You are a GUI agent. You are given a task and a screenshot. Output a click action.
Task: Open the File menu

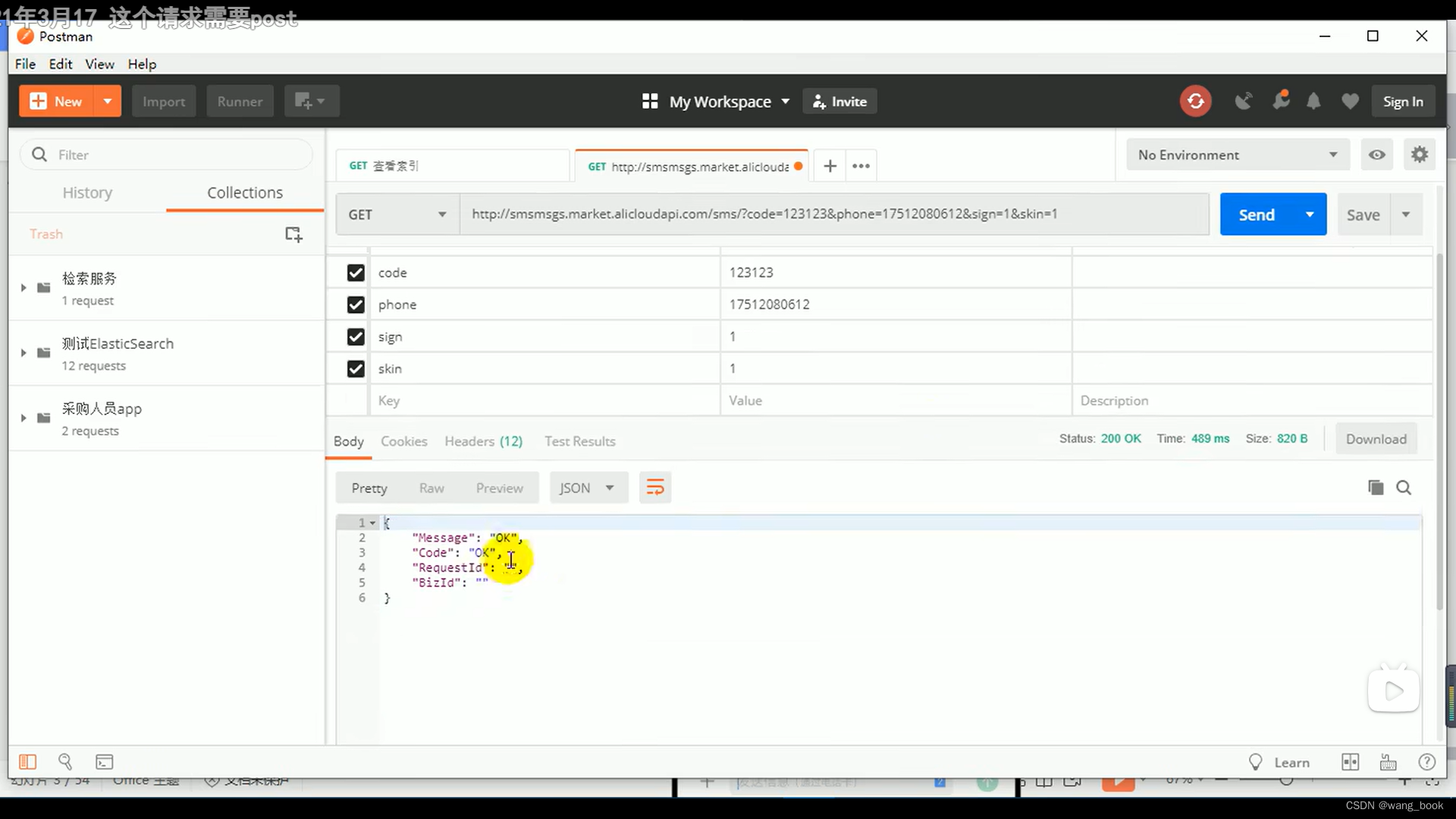tap(25, 64)
